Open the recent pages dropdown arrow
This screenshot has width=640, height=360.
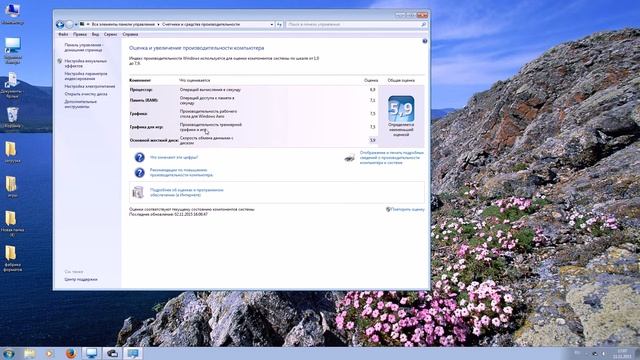click(x=76, y=24)
